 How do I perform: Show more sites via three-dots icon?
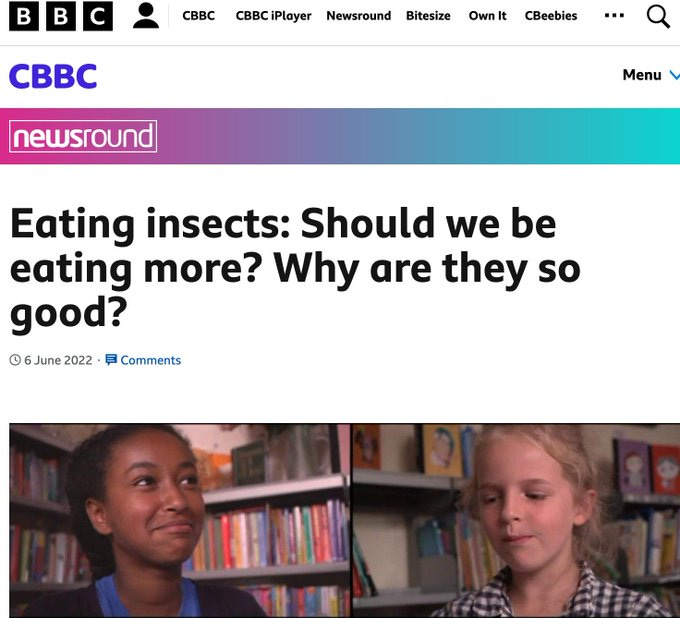[614, 16]
